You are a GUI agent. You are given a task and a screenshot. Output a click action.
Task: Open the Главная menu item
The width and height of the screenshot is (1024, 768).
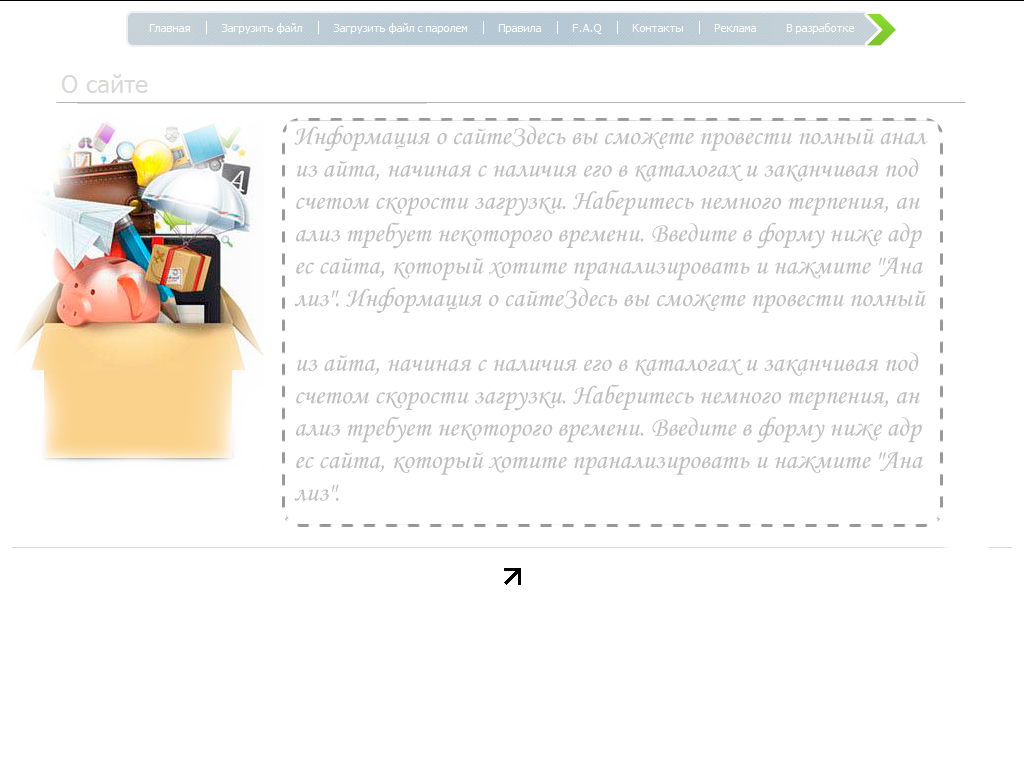(x=169, y=28)
